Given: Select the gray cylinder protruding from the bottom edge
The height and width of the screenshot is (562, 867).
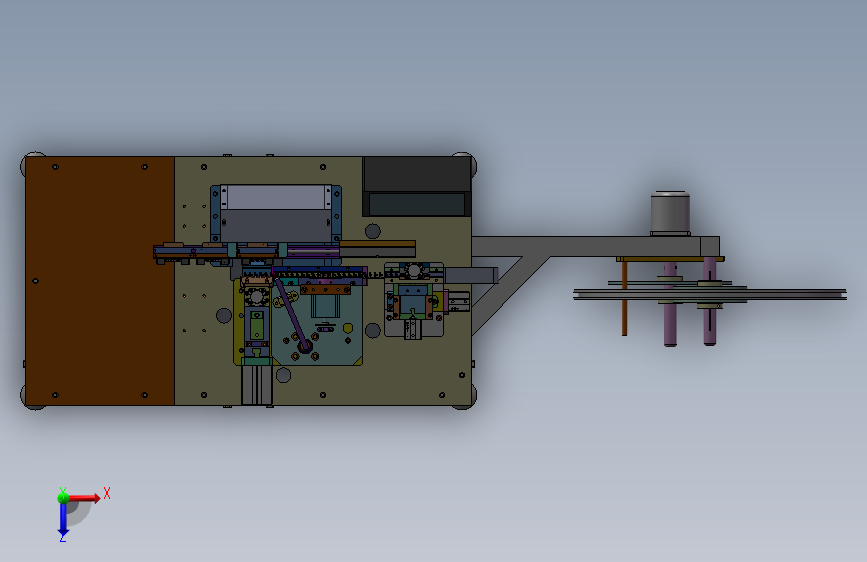Looking at the screenshot, I should 257,385.
